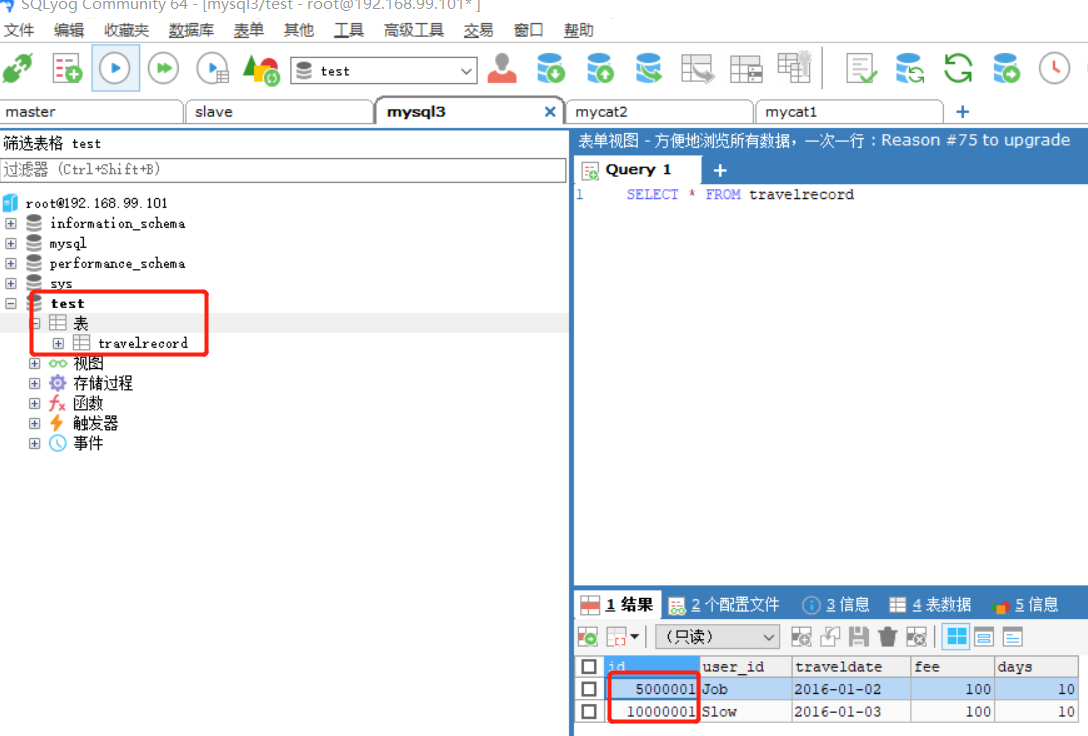Switch to grid view in results

point(957,636)
